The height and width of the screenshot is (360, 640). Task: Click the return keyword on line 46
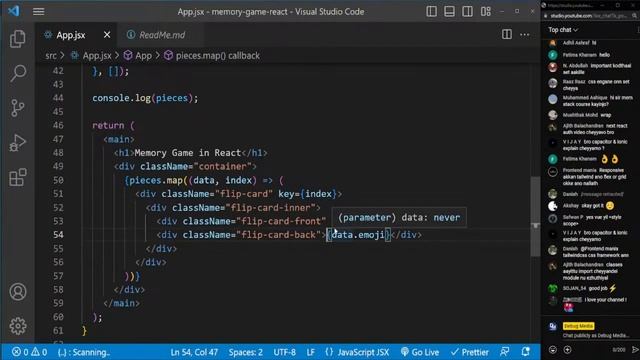coord(108,126)
